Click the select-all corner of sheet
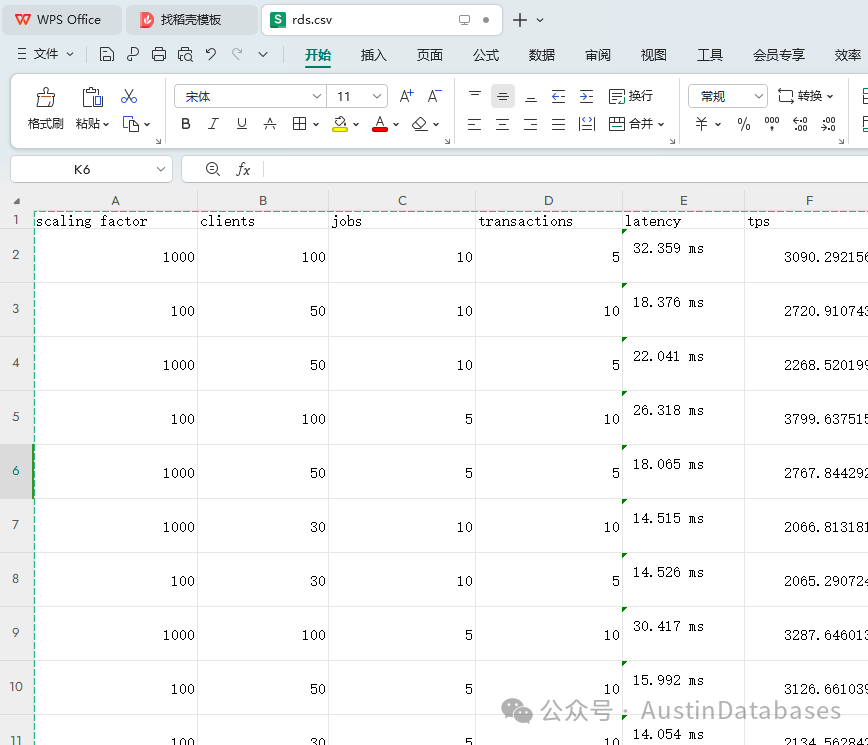The image size is (868, 745). 17,201
